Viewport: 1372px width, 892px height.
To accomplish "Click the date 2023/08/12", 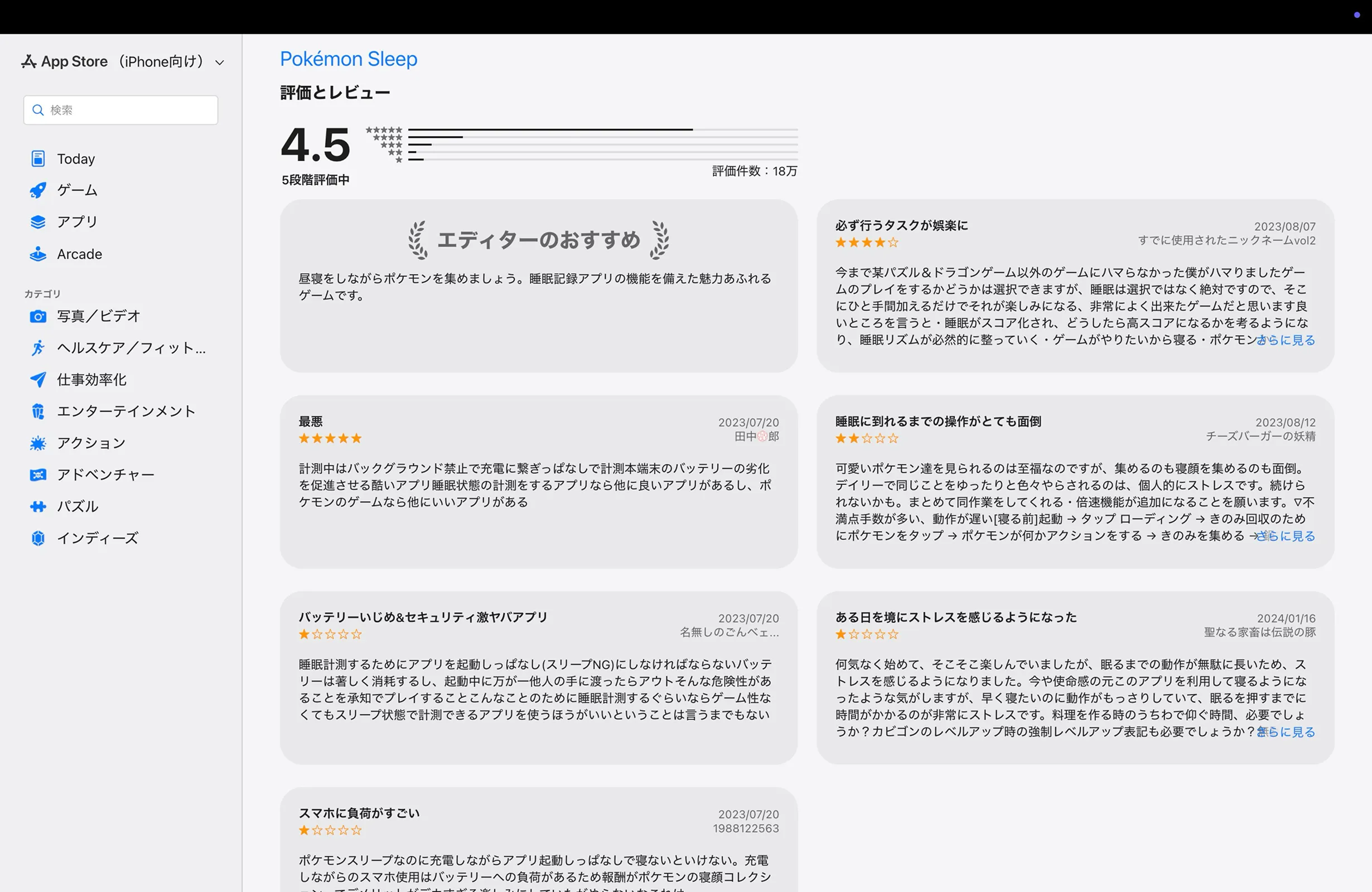I will 1286,423.
